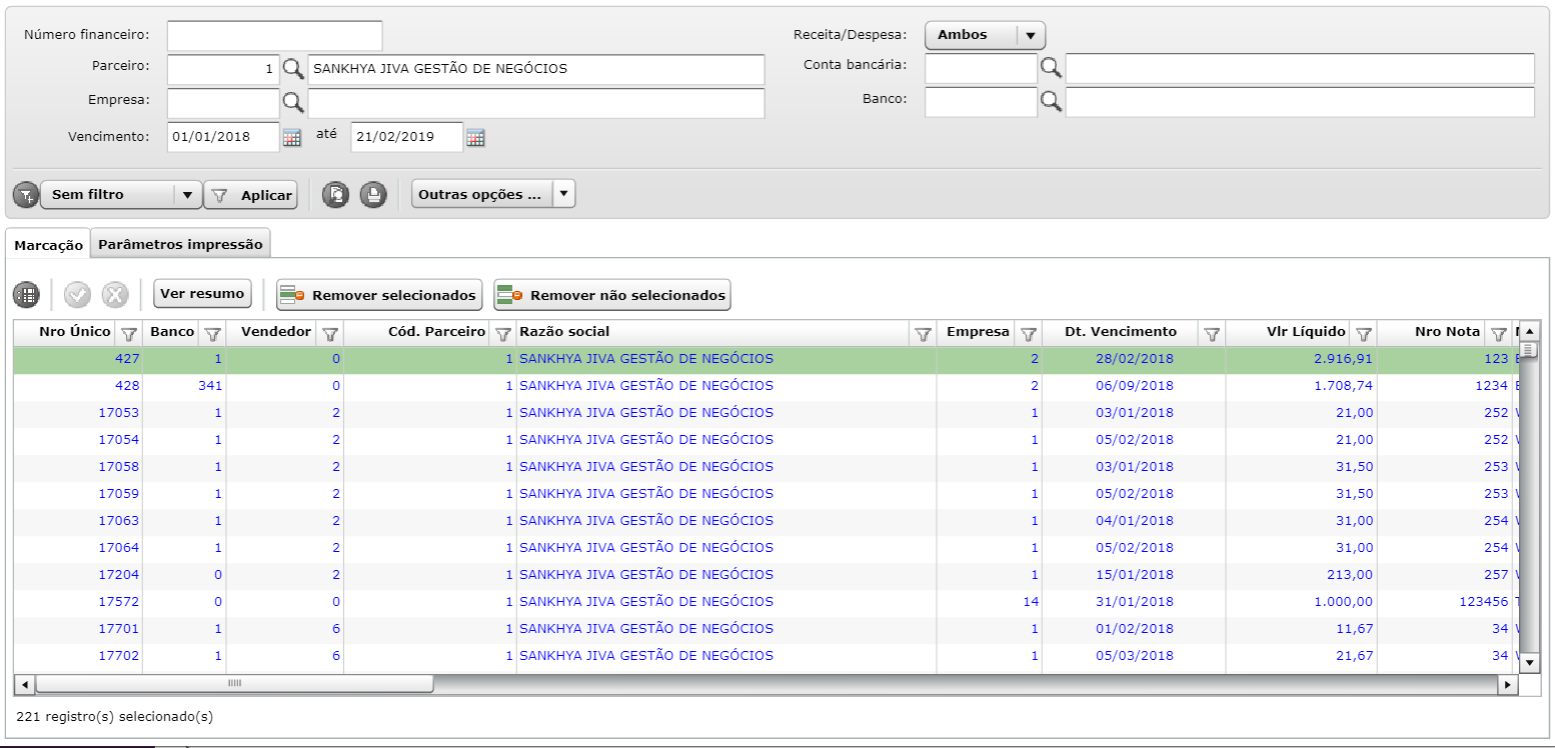Click the Aplicar filter button
This screenshot has width=1555, height=748.
click(251, 195)
